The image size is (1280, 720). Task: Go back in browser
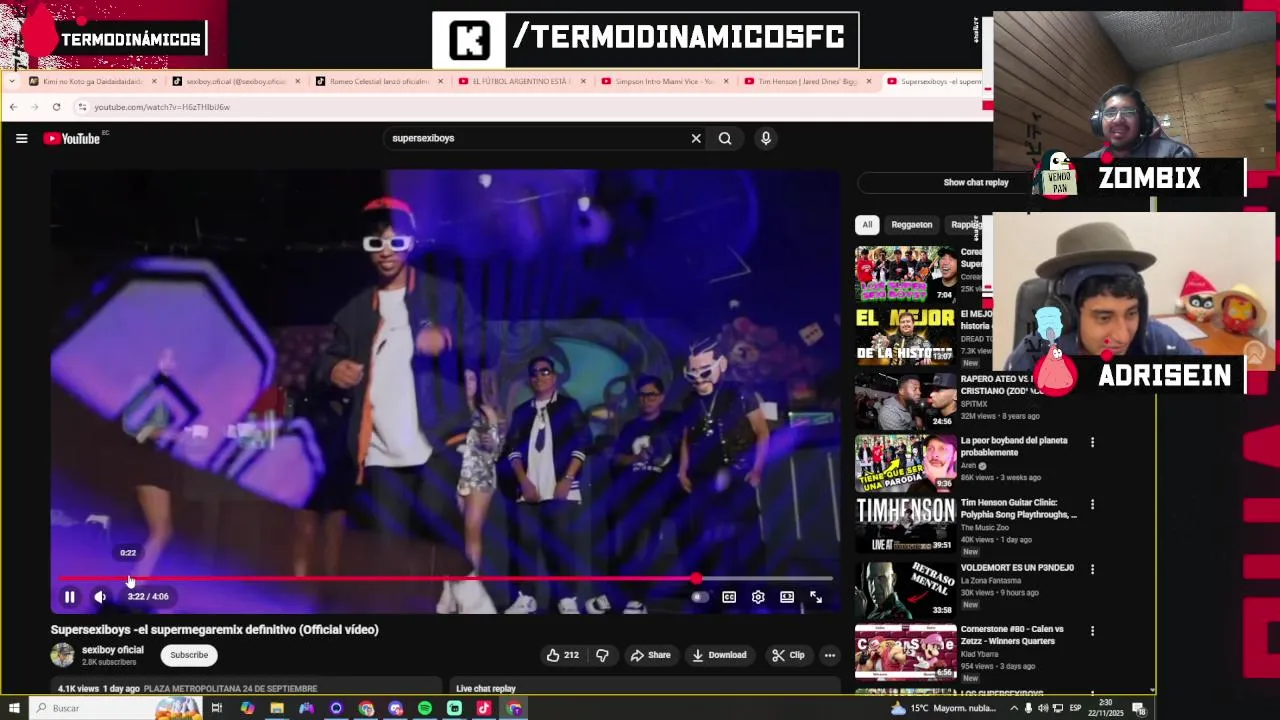[x=13, y=107]
